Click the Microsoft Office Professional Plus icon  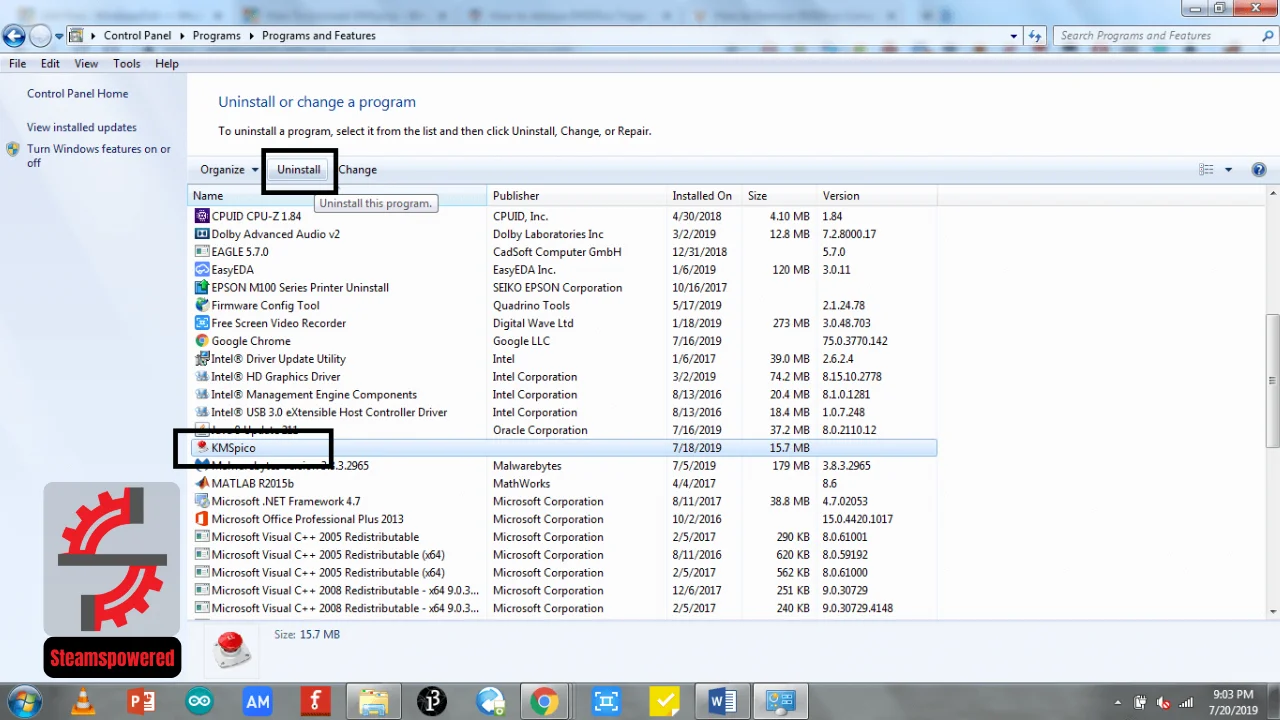pyautogui.click(x=202, y=519)
